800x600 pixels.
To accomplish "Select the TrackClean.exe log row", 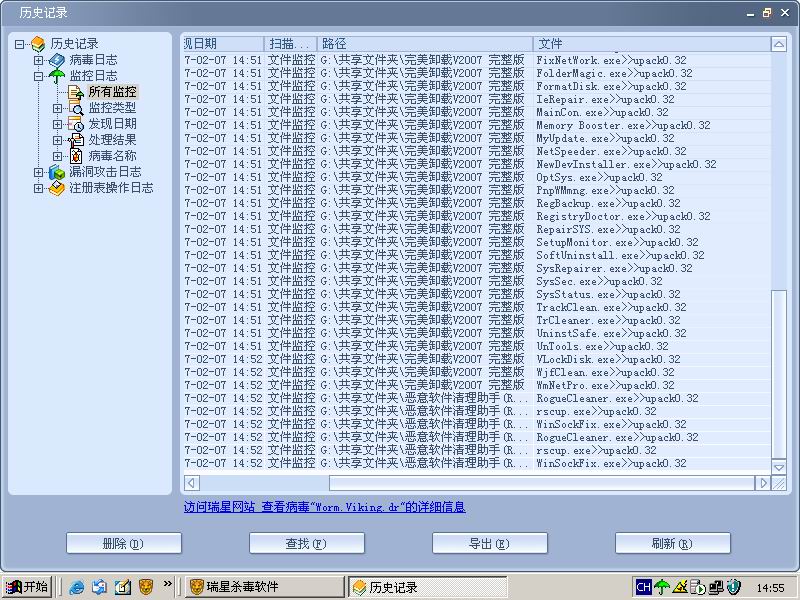I will 477,307.
